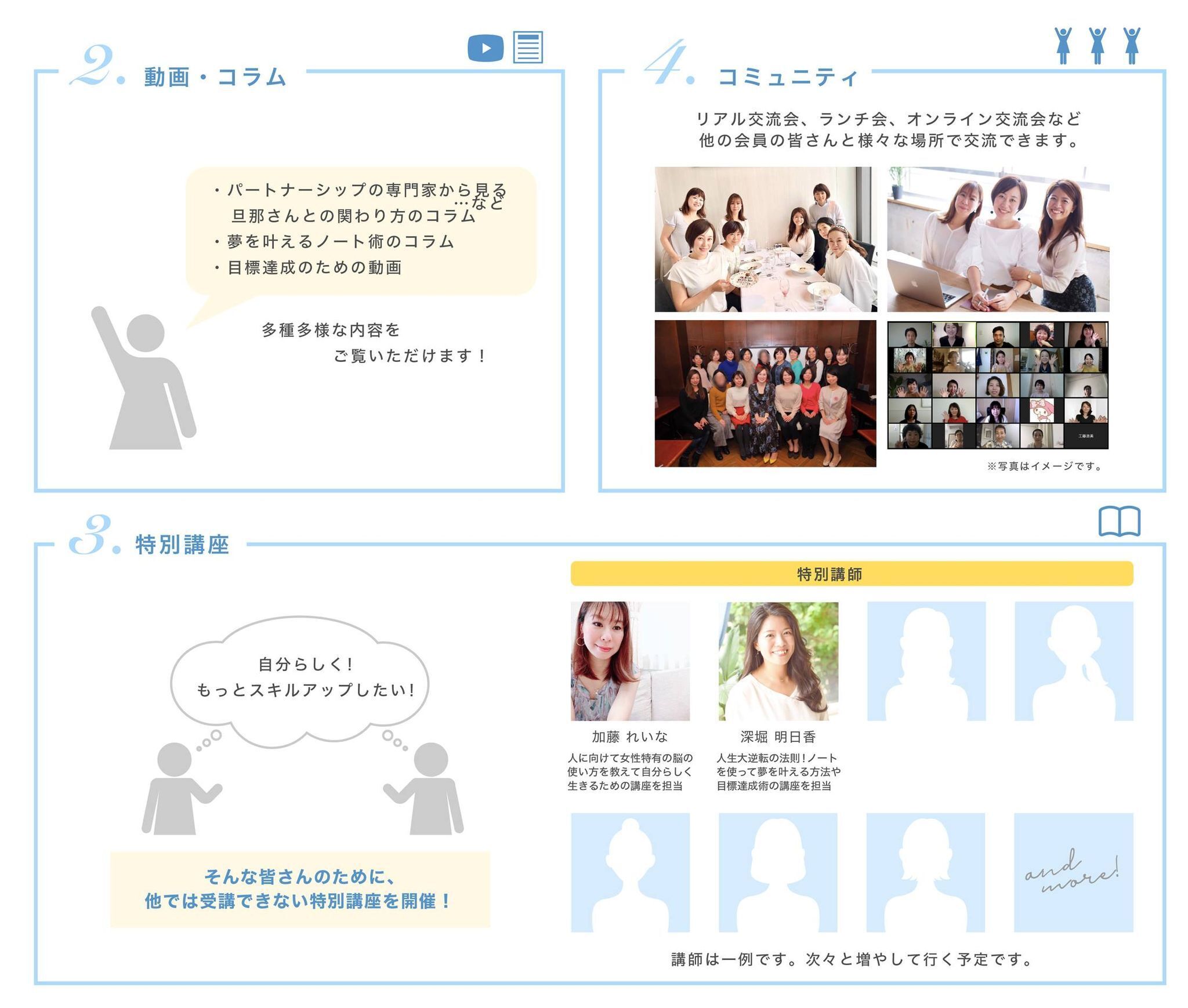Click the rightmost blue raised-arms figure icon
1188x1008 pixels.
click(1131, 45)
